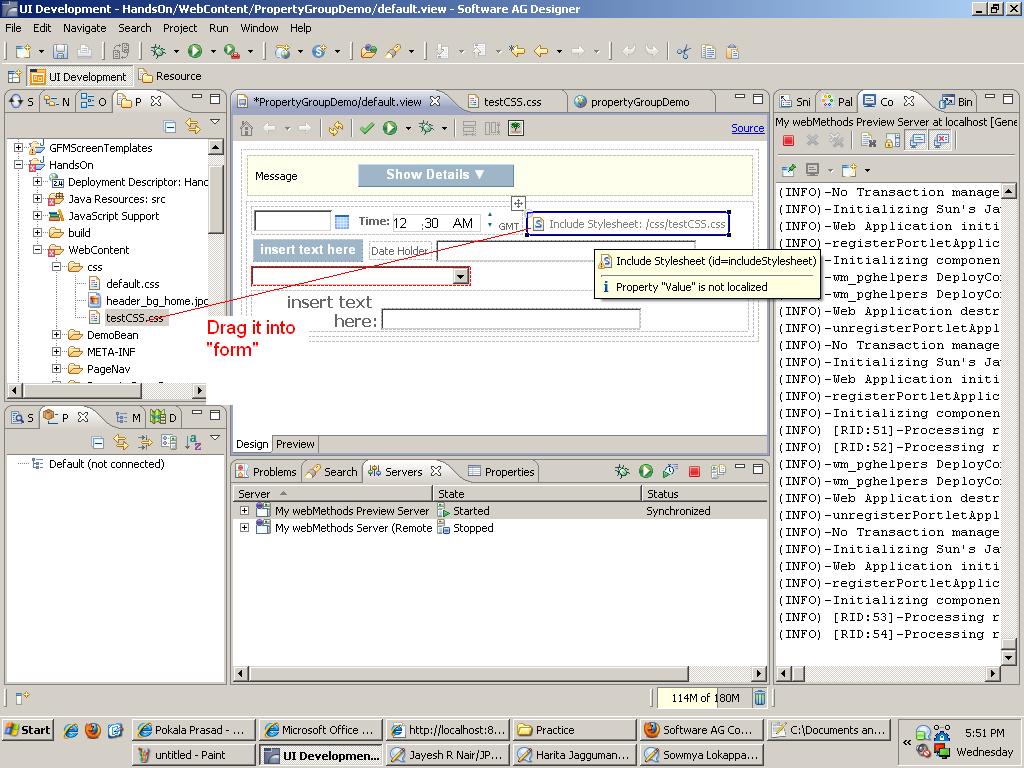Click the green checkmark validate icon in editor
Viewport: 1024px width, 768px height.
click(x=367, y=128)
